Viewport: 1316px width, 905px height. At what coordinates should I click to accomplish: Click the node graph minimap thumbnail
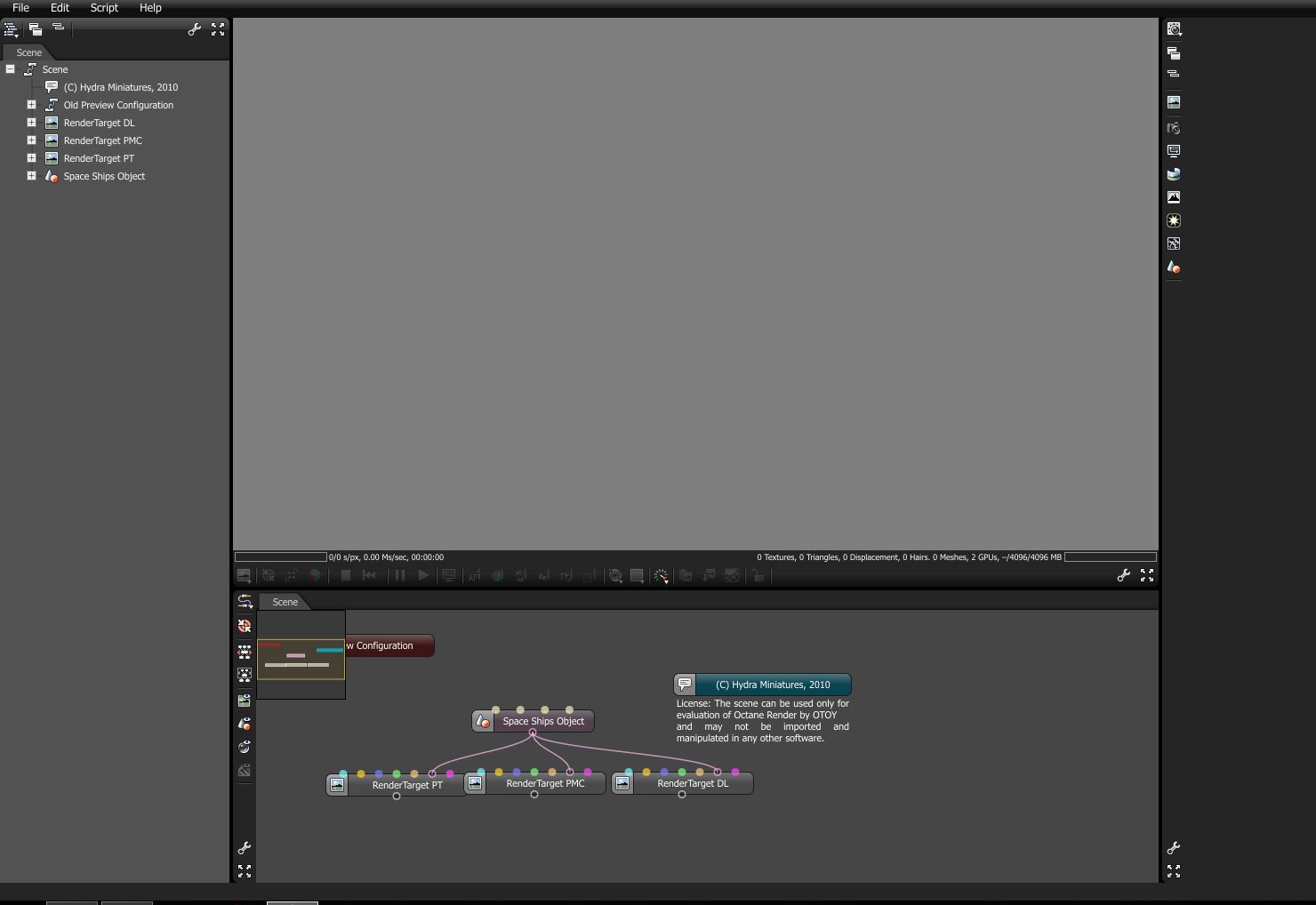301,654
